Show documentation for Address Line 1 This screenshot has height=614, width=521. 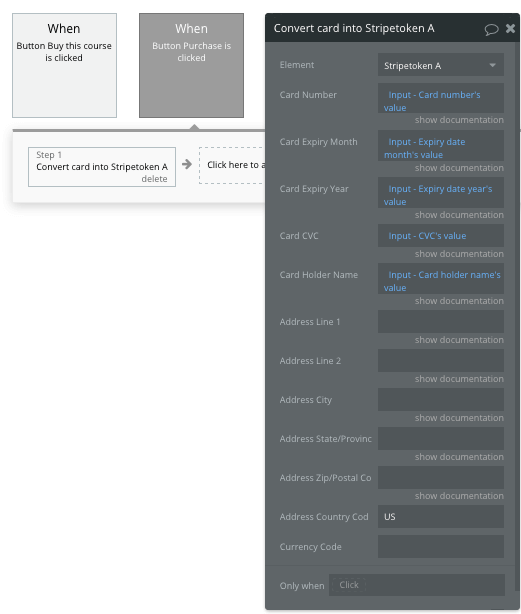tap(459, 340)
